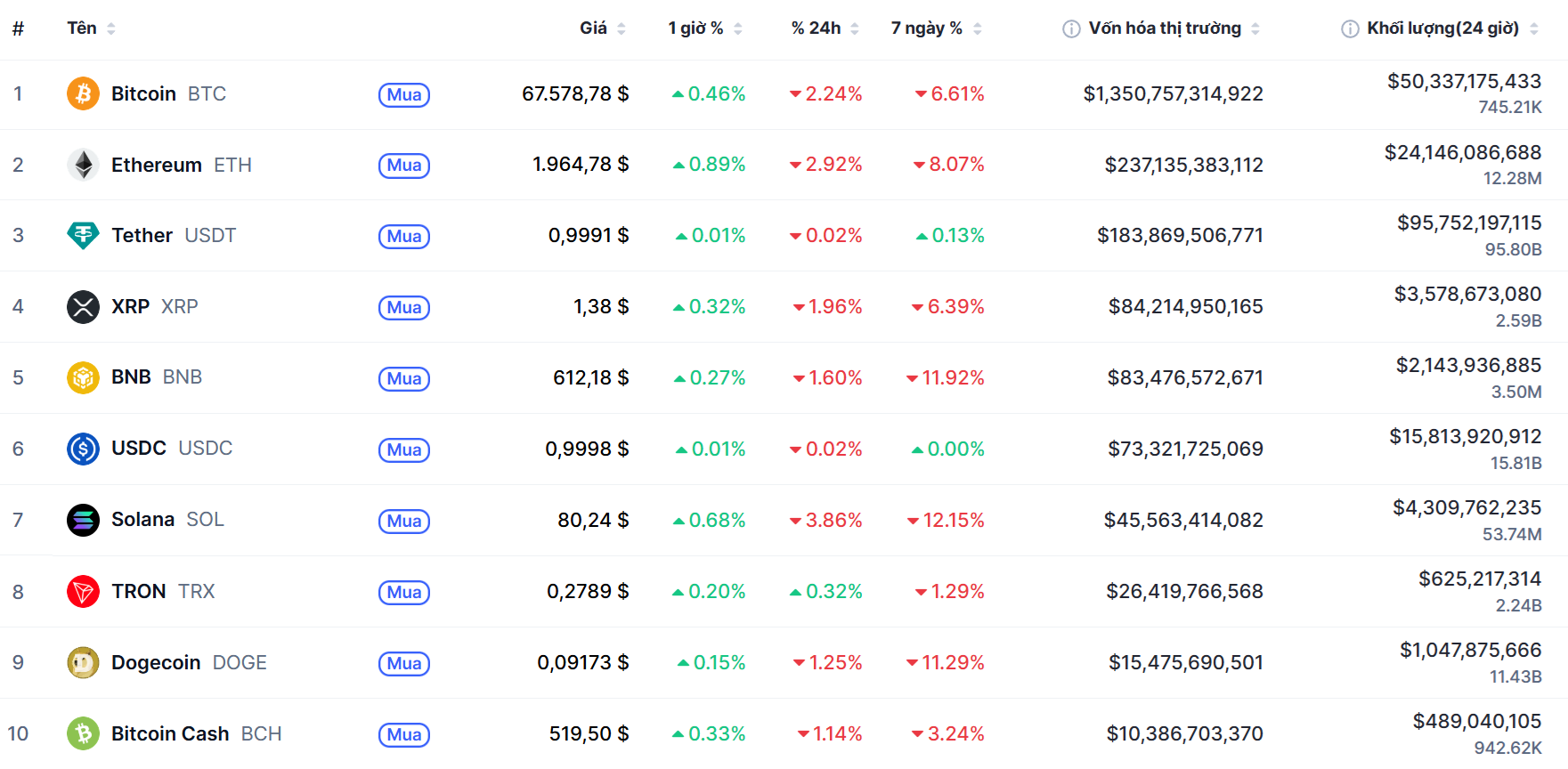1568x769 pixels.
Task: Click Ethereum 1-hour change 0.89%
Action: pyautogui.click(x=709, y=164)
